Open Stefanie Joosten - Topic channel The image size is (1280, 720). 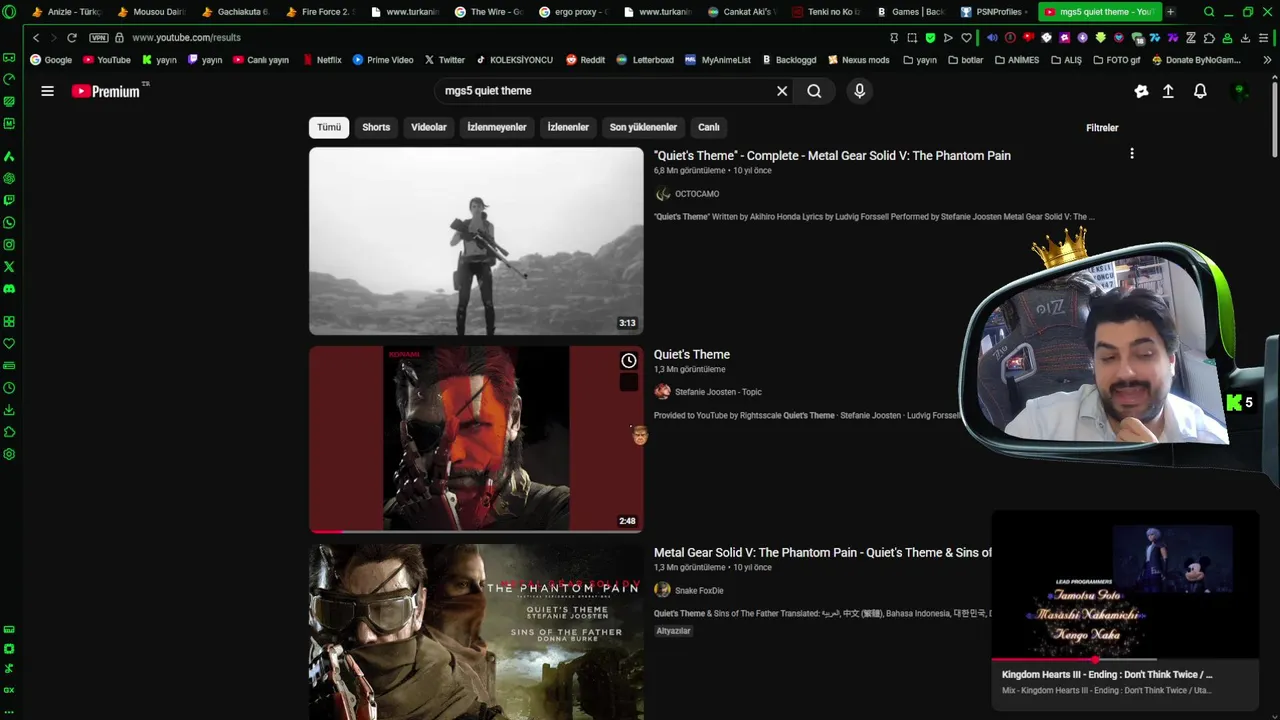click(718, 392)
